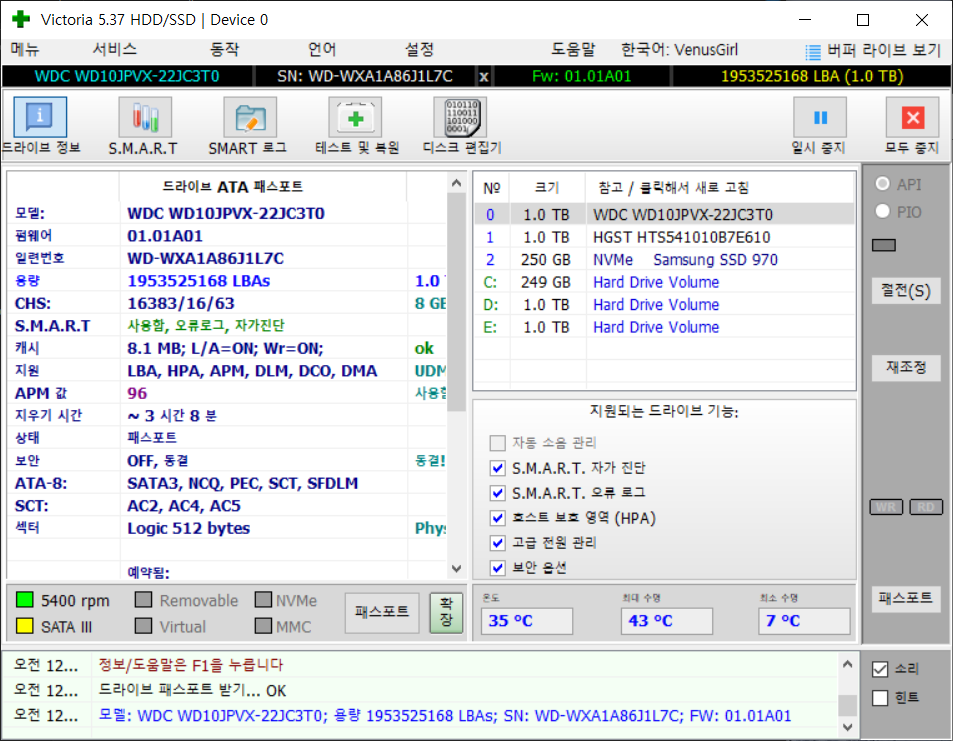Select the E: Hard Drive Volume row
Screen dimensions: 953x741
[x=664, y=327]
